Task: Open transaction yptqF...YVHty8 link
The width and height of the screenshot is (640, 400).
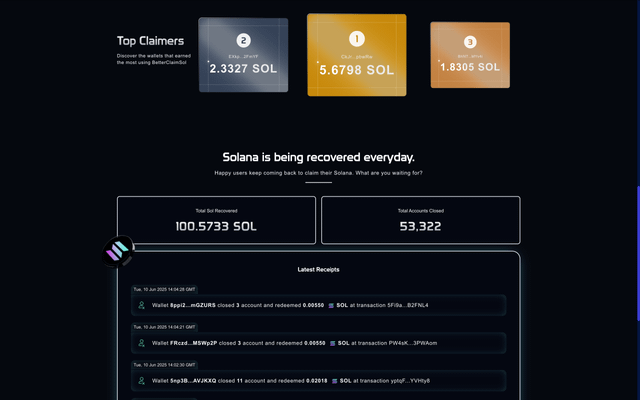Action: [x=415, y=381]
